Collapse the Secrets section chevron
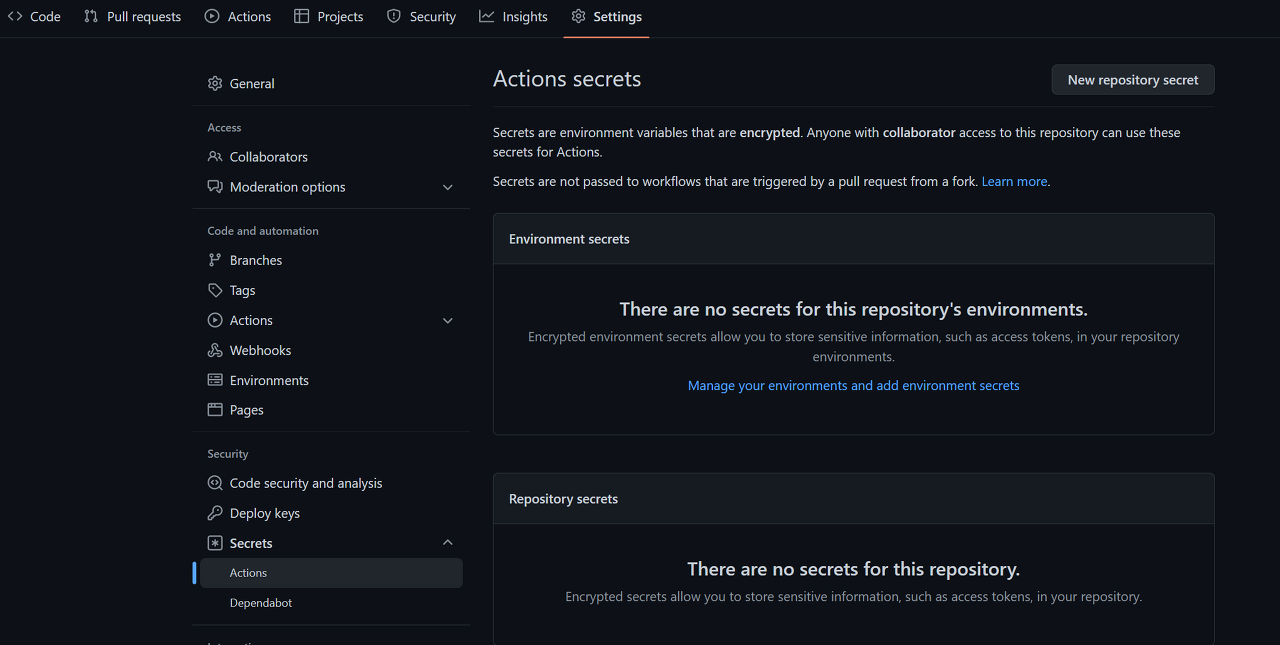This screenshot has height=645, width=1280. (x=448, y=543)
